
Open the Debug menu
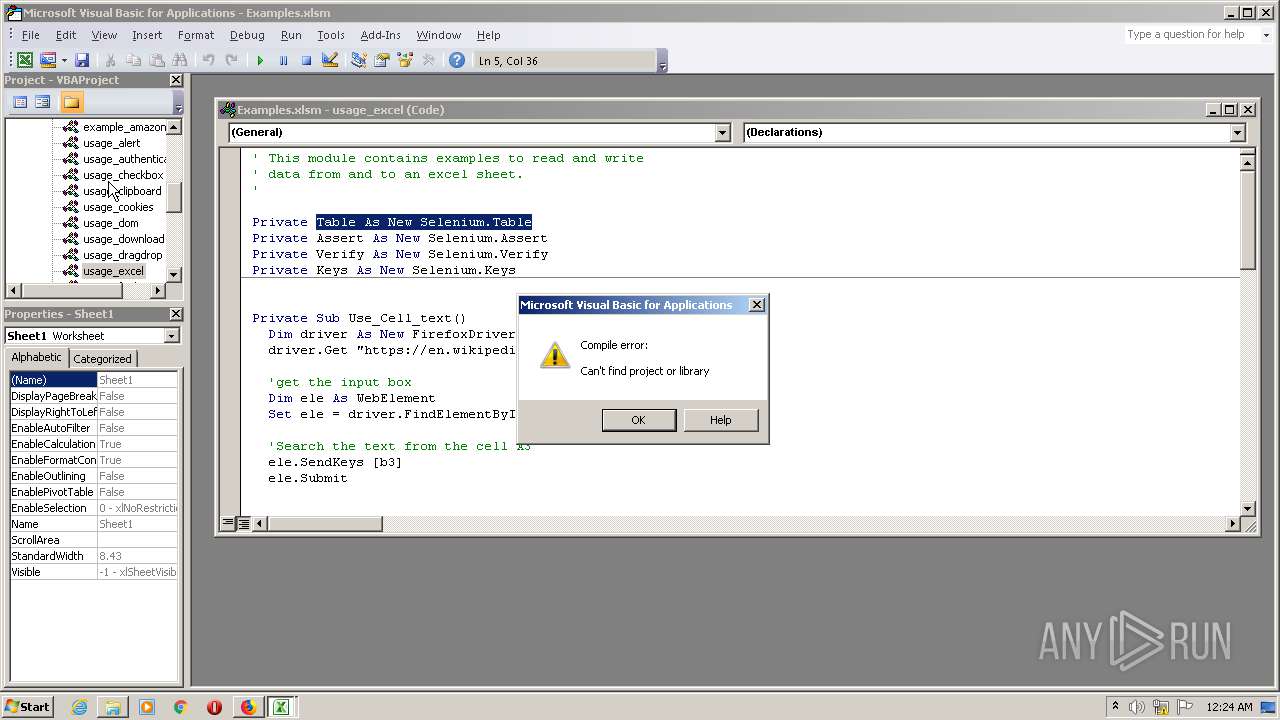pos(247,35)
